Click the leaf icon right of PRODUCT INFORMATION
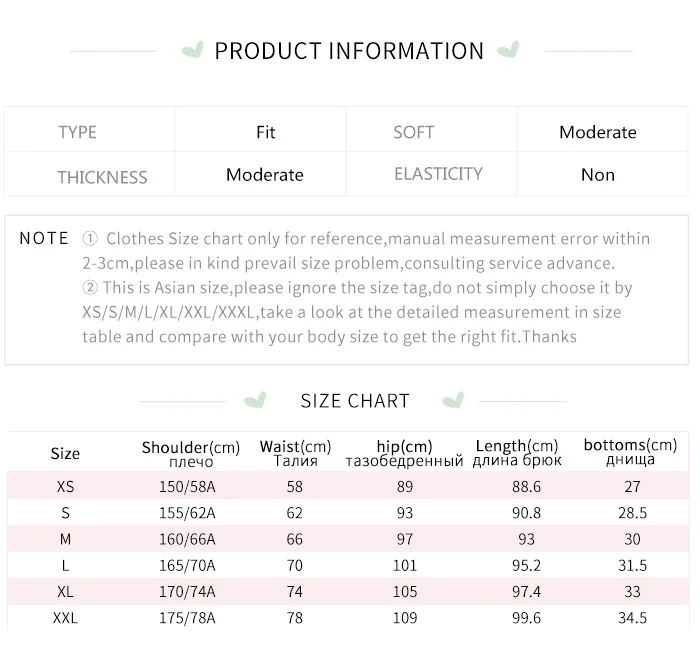Viewport: 700px width, 666px height. [x=509, y=50]
